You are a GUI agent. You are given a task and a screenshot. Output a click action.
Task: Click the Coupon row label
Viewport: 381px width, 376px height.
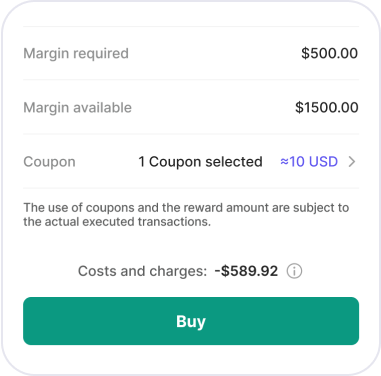pos(49,162)
